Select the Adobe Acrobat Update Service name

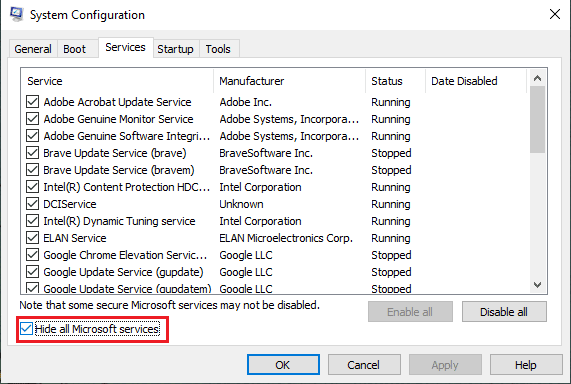click(117, 102)
